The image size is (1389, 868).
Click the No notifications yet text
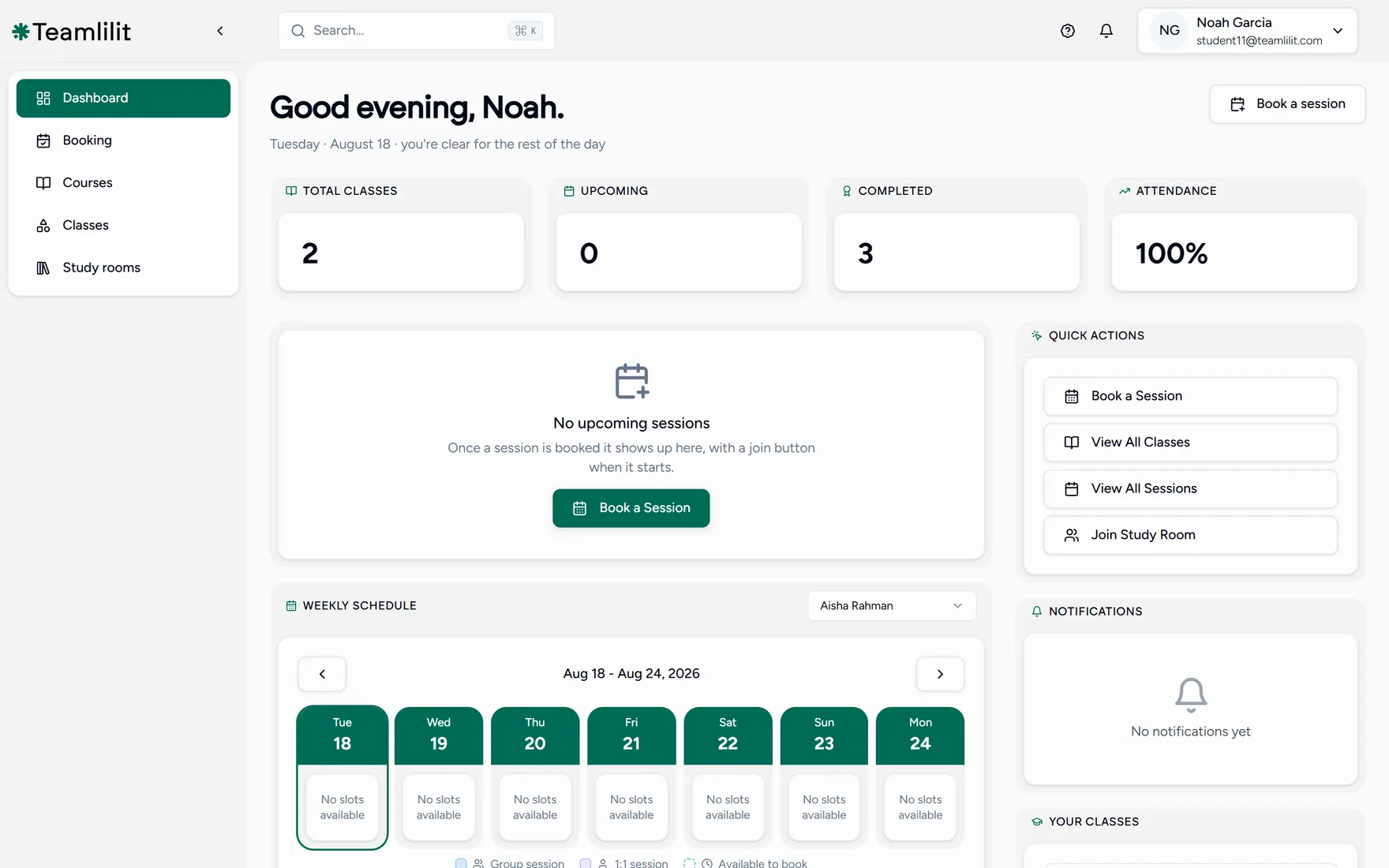[1191, 731]
